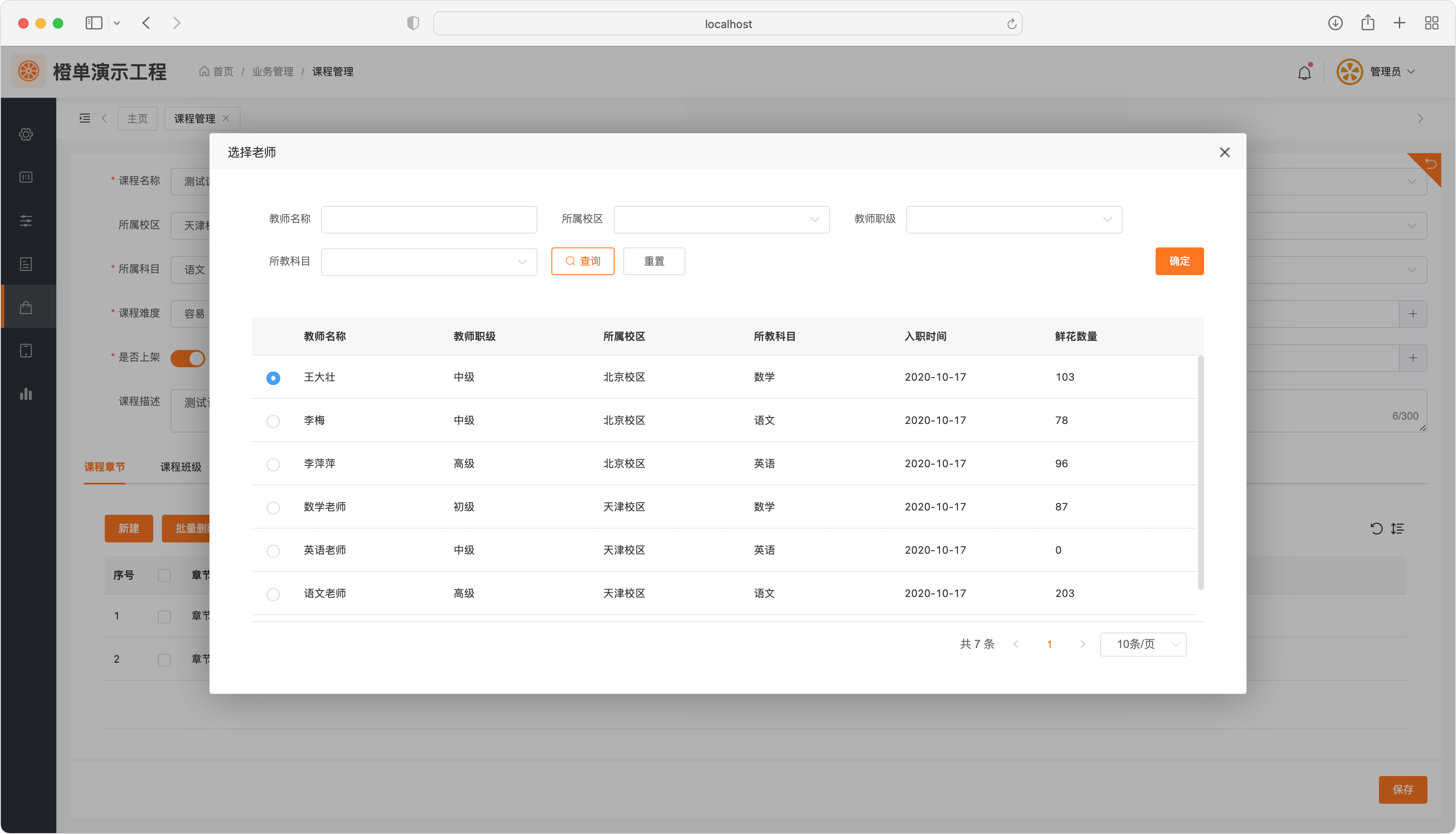Collapse the menu with the fold icon
This screenshot has height=834, width=1456.
coord(85,118)
